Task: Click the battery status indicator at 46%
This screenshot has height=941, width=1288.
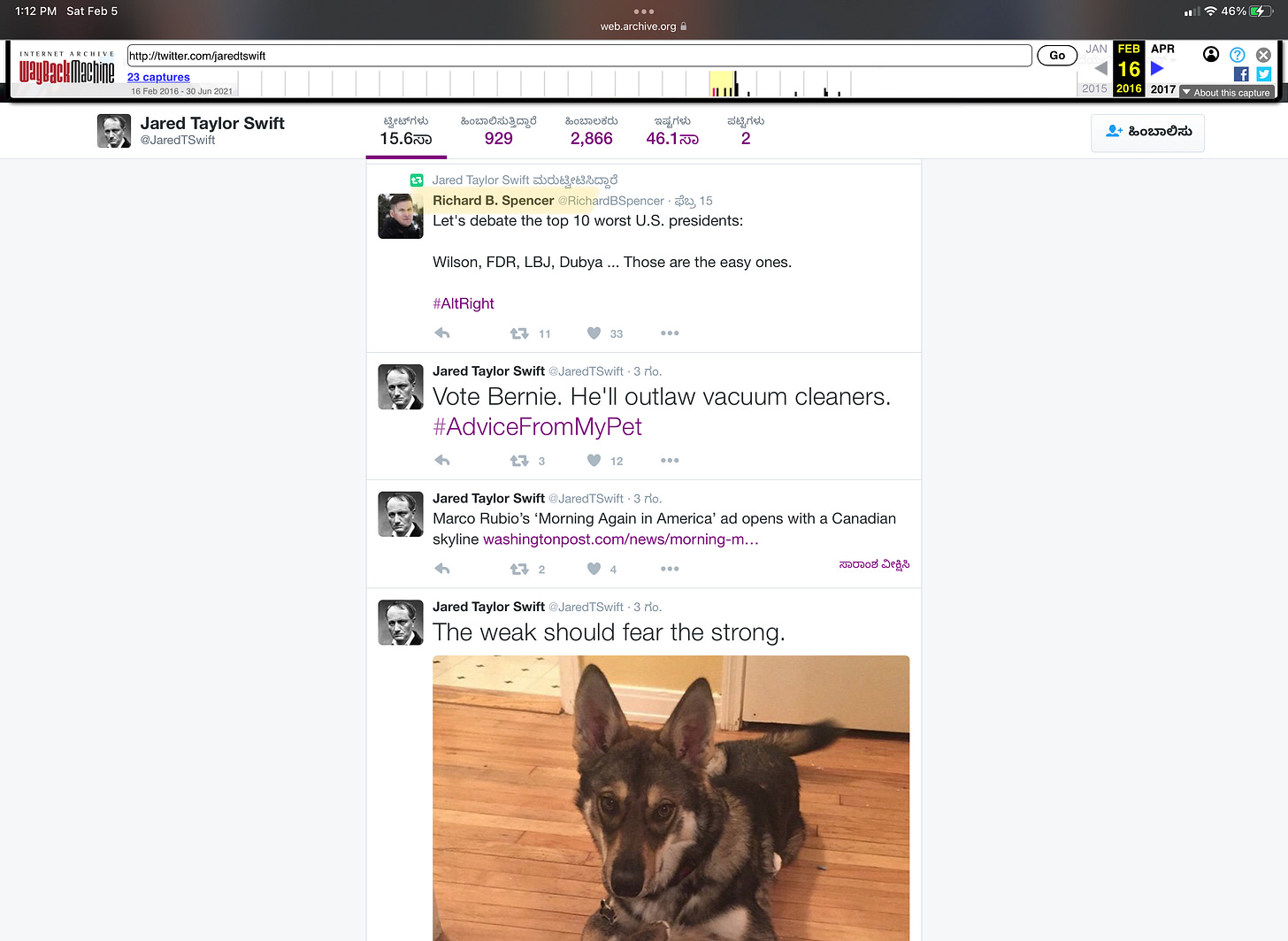Action: point(1247,11)
